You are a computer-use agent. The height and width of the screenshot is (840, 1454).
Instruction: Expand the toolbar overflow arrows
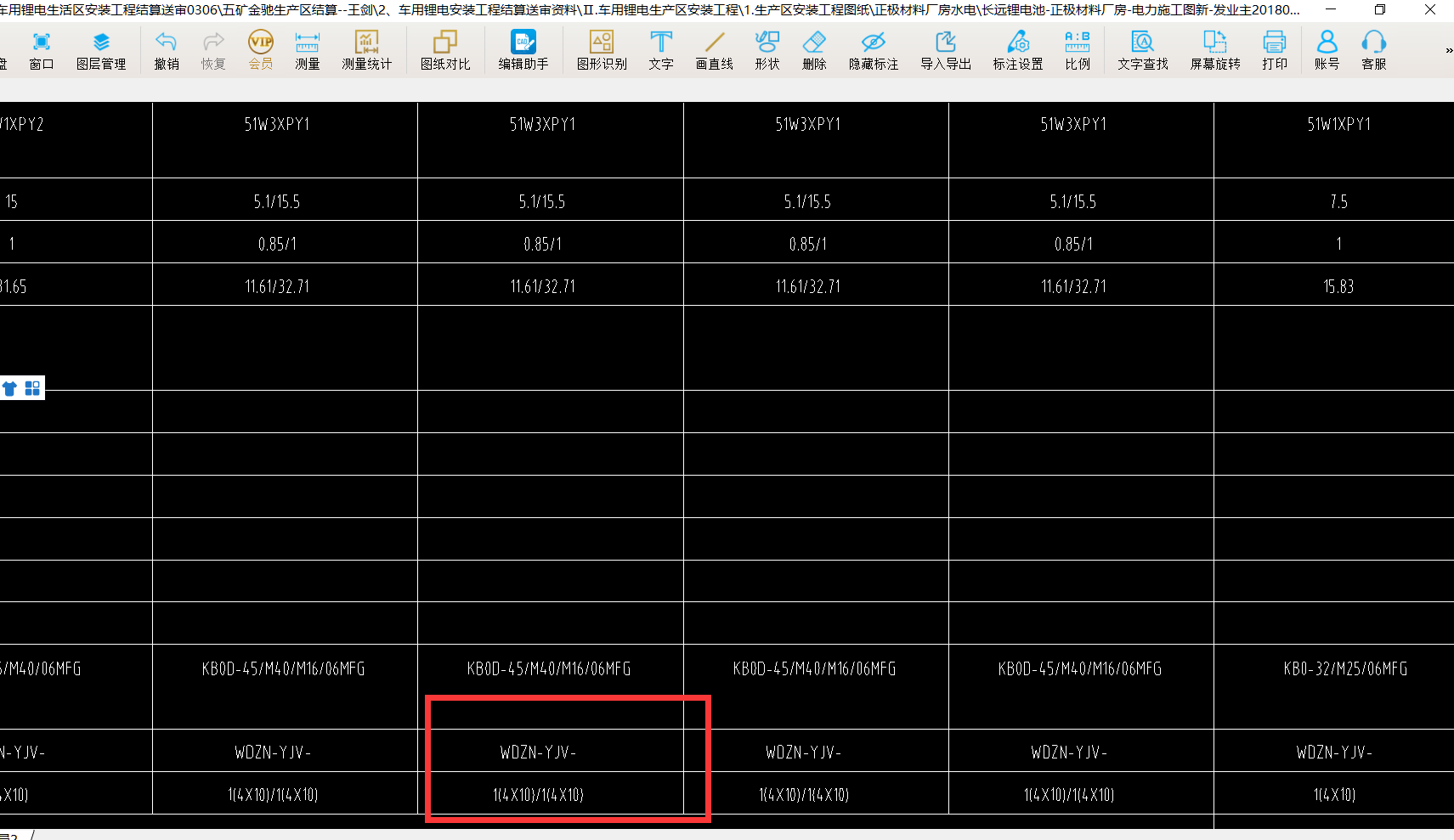[x=1448, y=51]
